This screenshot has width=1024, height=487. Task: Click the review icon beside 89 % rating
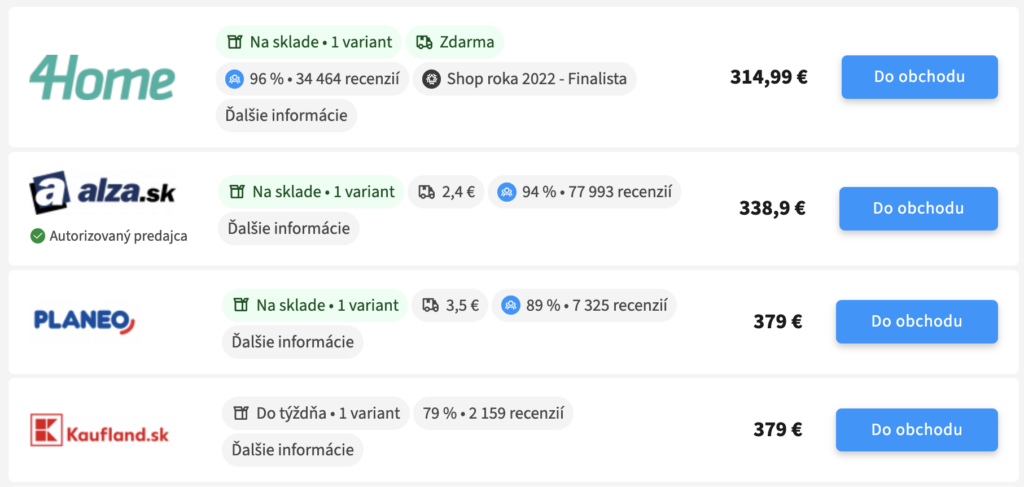click(511, 305)
